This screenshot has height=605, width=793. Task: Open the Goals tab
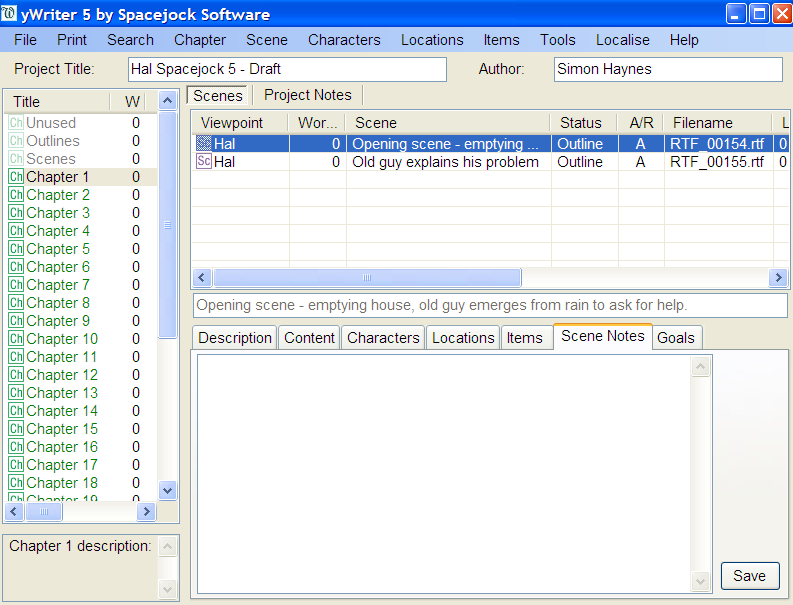(x=676, y=338)
